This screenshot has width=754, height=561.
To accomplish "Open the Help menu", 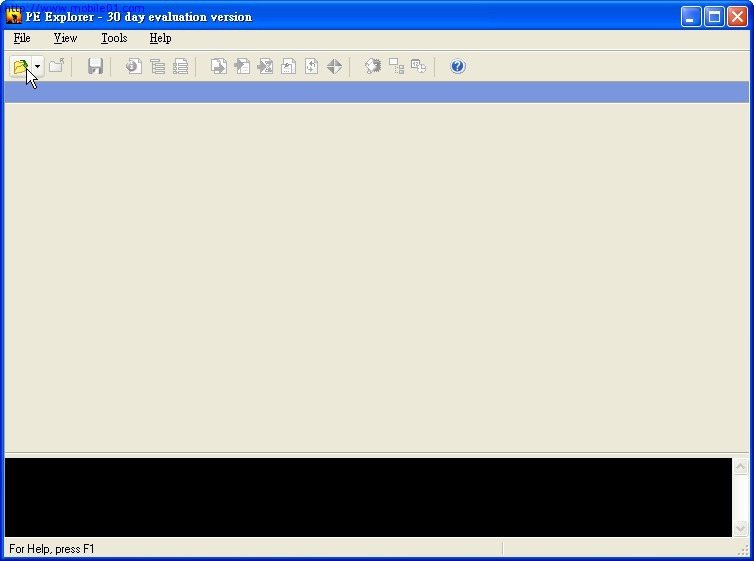I will pyautogui.click(x=160, y=38).
